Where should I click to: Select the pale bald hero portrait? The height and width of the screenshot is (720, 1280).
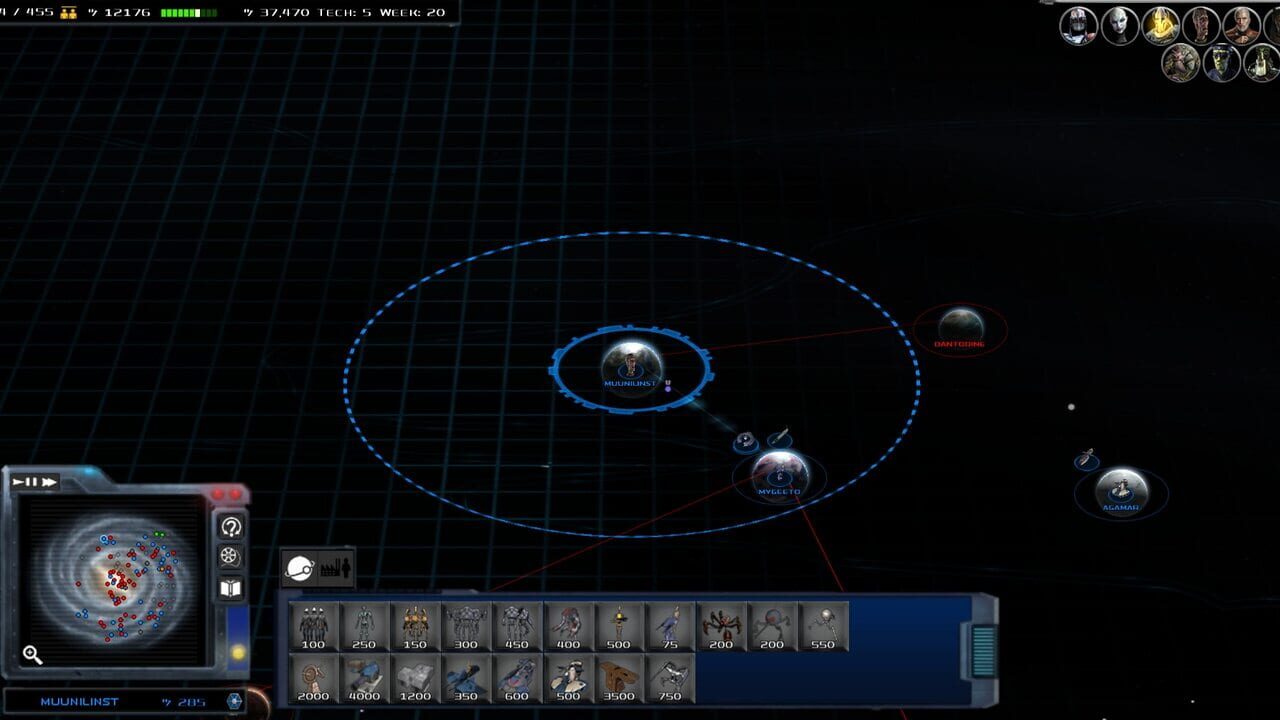point(1120,25)
